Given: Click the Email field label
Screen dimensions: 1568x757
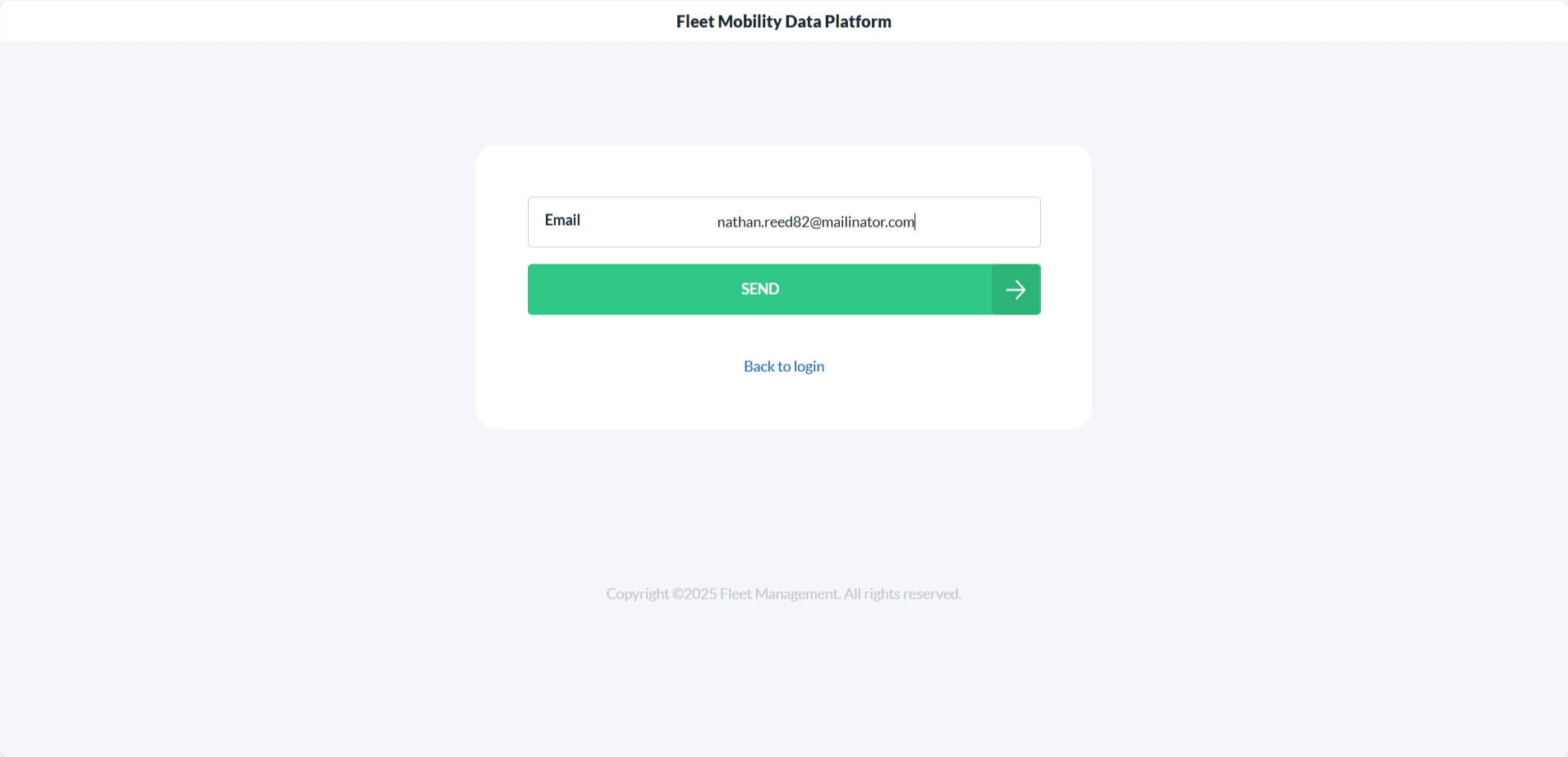Looking at the screenshot, I should pos(562,220).
